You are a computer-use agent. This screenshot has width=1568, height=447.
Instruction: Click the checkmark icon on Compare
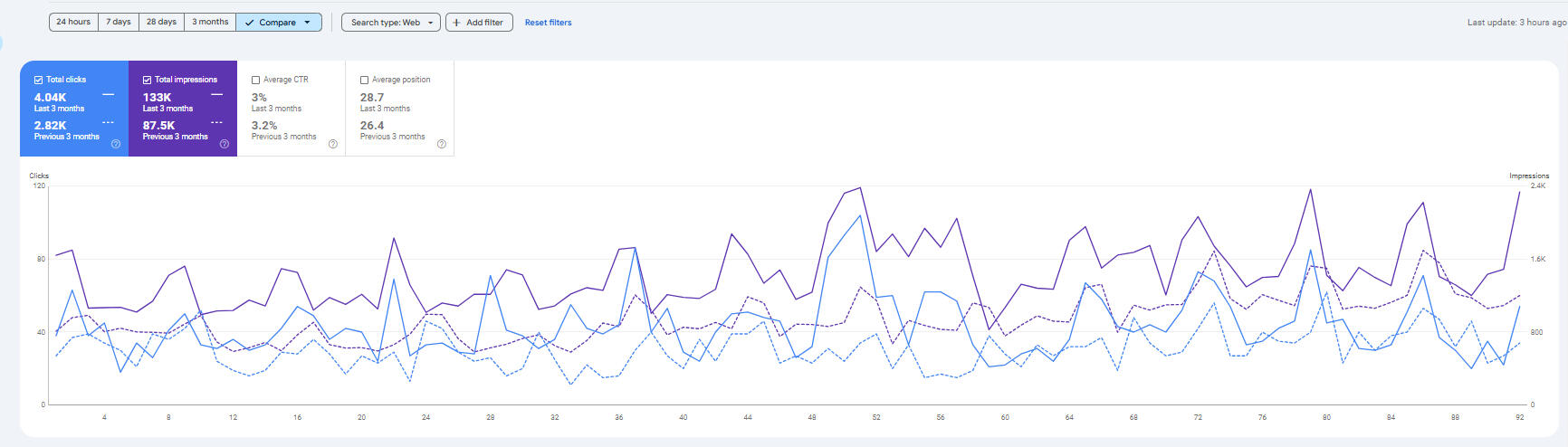tap(249, 23)
